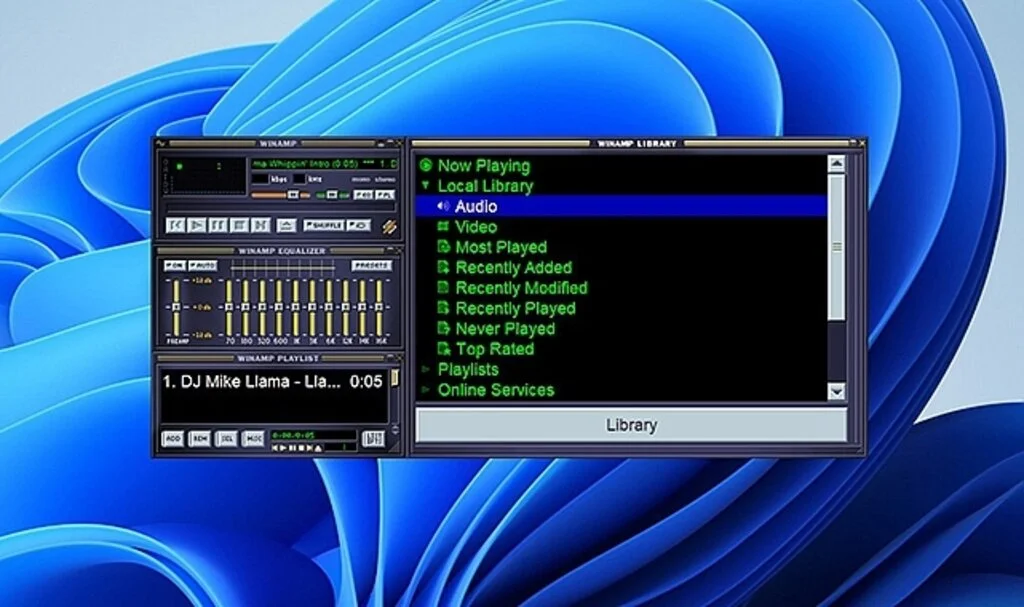The height and width of the screenshot is (607, 1024).
Task: Click the library tree scroll down arrow
Action: coord(836,391)
